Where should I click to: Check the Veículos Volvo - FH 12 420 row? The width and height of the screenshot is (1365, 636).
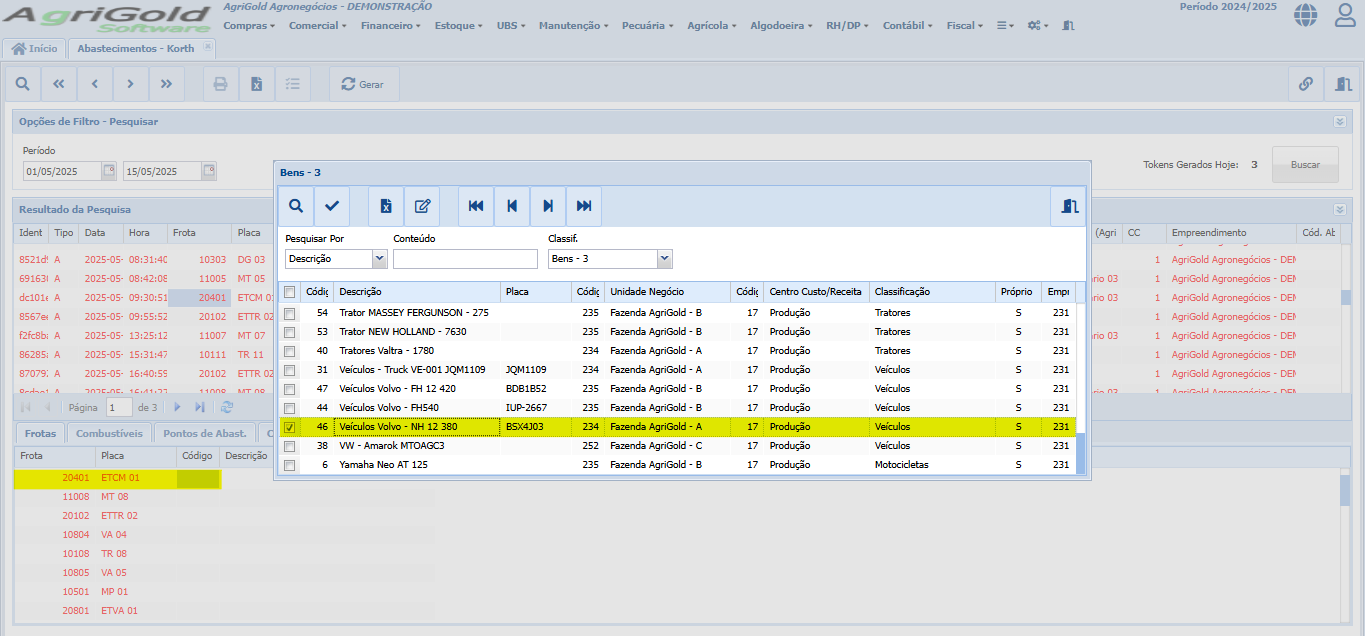pyautogui.click(x=289, y=389)
